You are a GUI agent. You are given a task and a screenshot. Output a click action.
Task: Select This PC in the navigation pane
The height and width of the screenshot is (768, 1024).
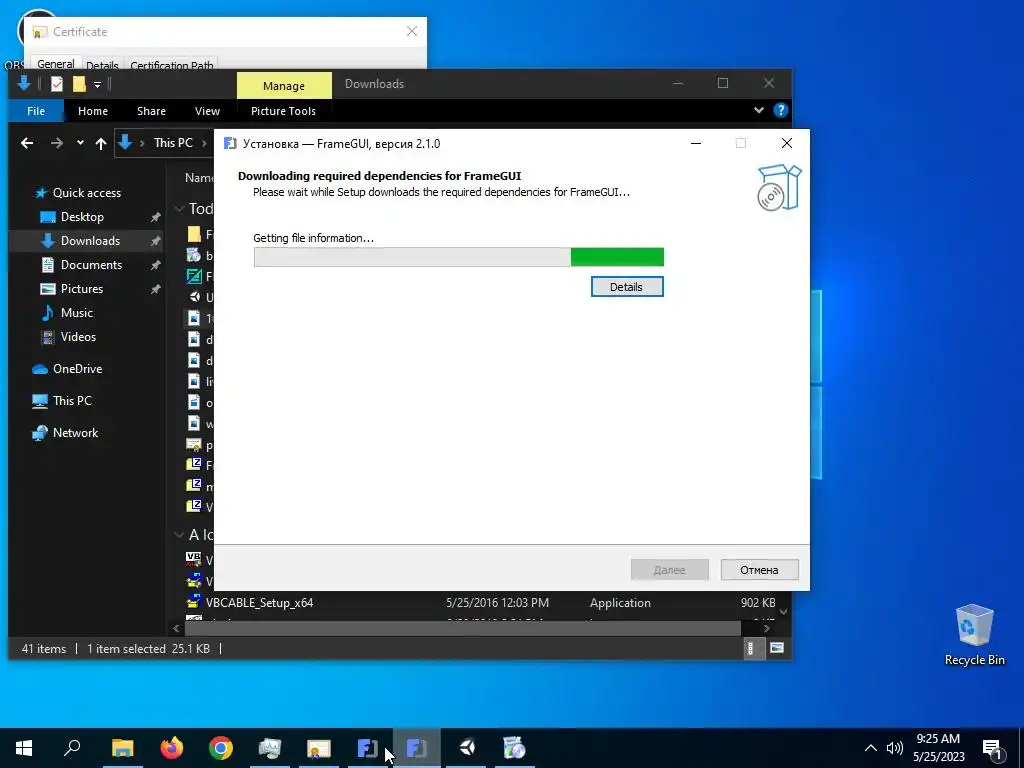click(72, 401)
